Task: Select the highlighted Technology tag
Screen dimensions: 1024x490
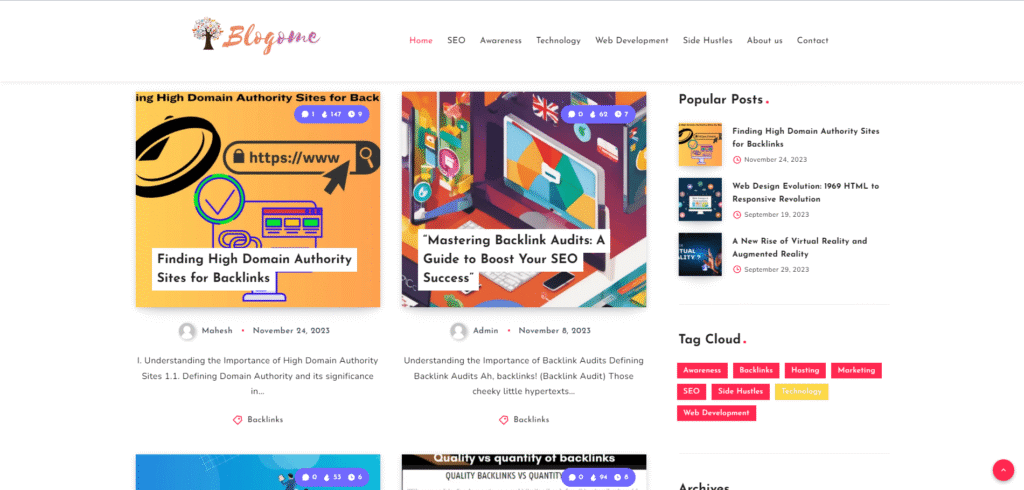Action: coord(801,392)
